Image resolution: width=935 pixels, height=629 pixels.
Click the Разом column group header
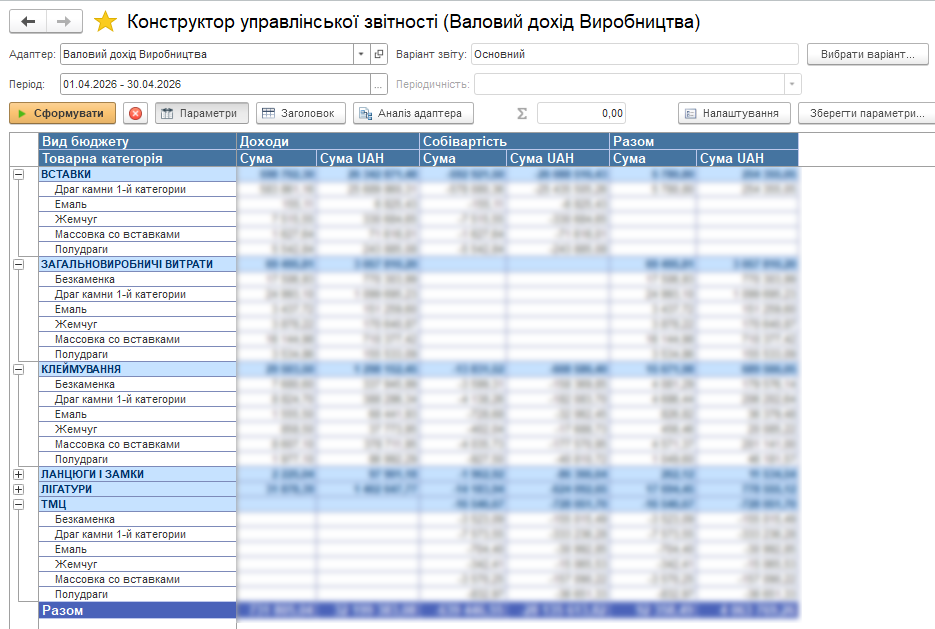(x=704, y=141)
